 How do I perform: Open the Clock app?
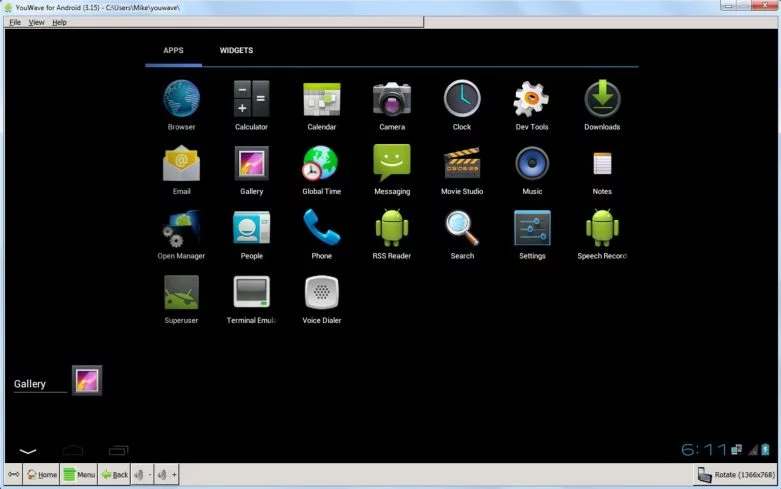[462, 105]
